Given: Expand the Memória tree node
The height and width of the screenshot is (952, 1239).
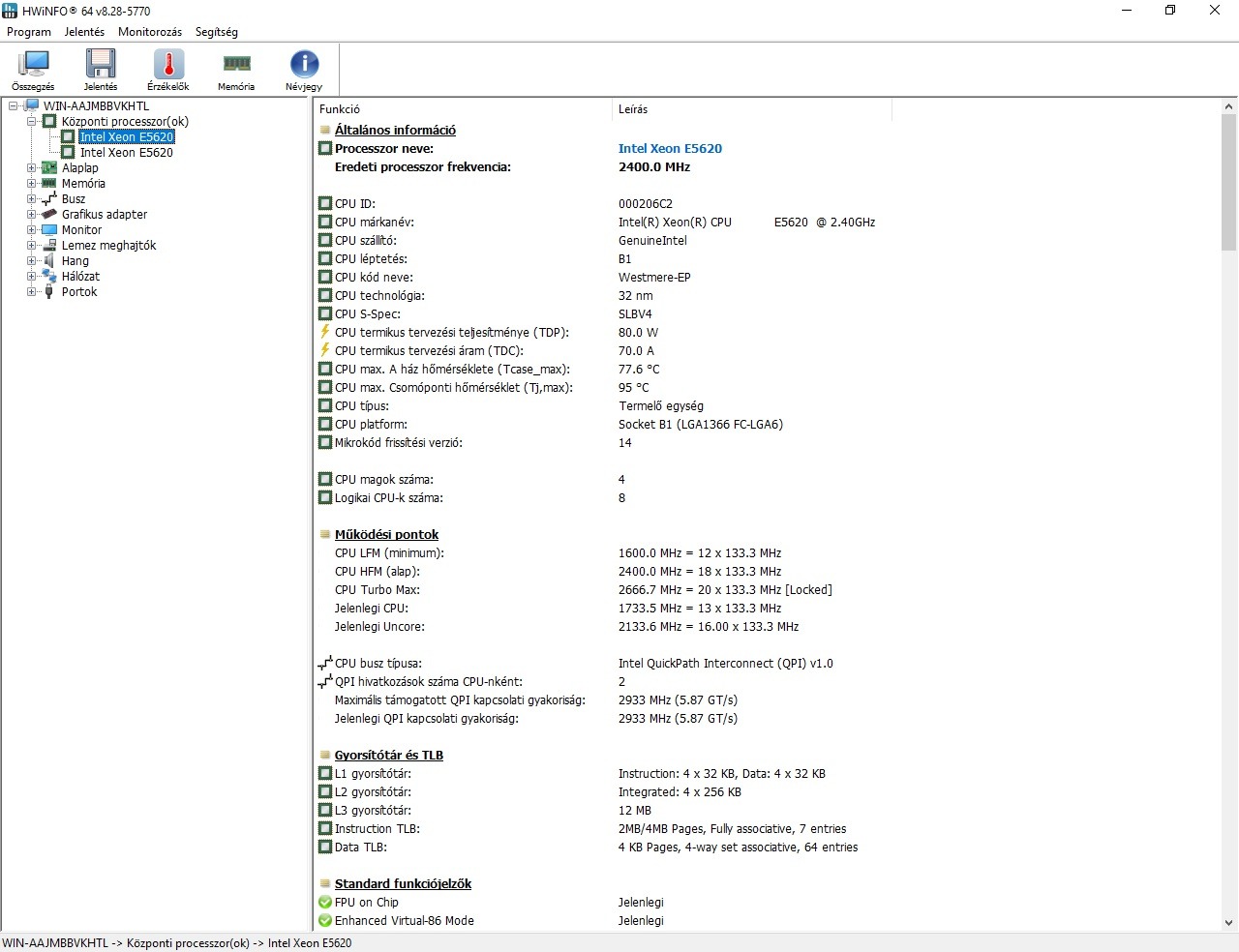Looking at the screenshot, I should [31, 183].
